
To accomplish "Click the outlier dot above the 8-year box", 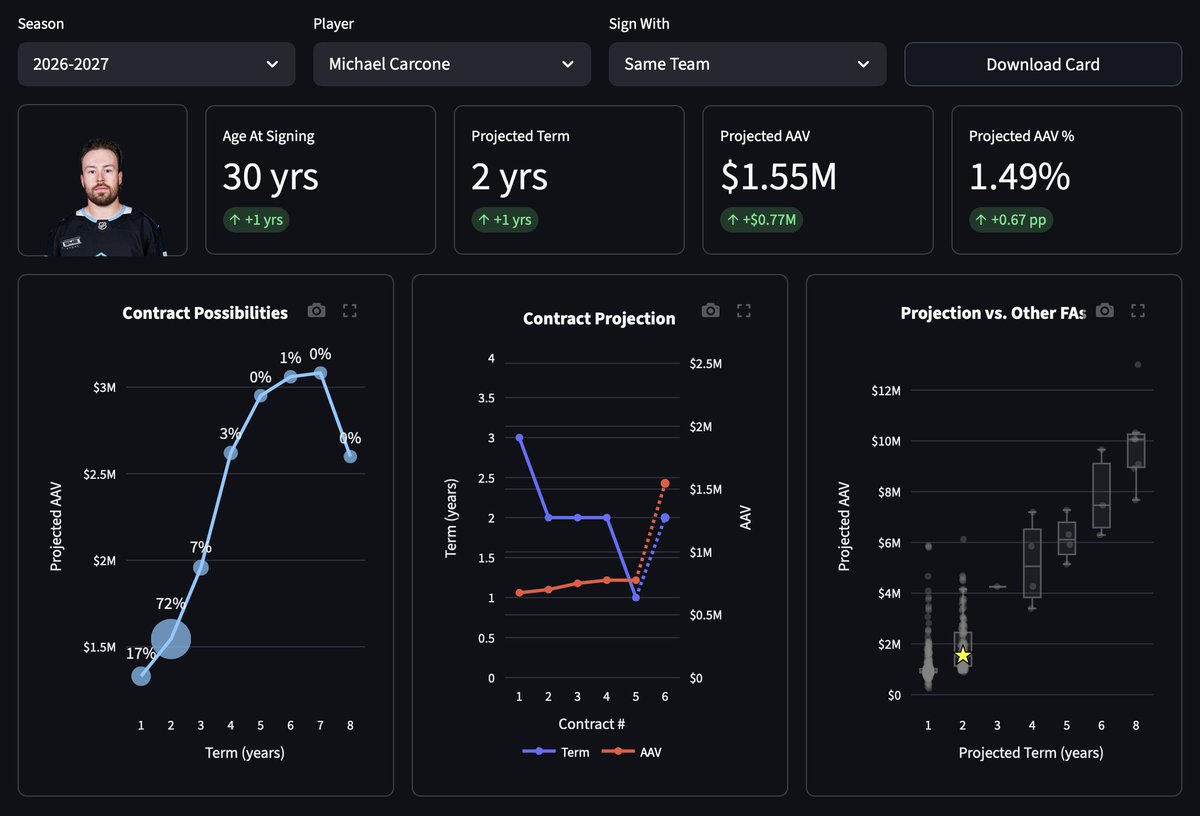I will coord(1138,364).
